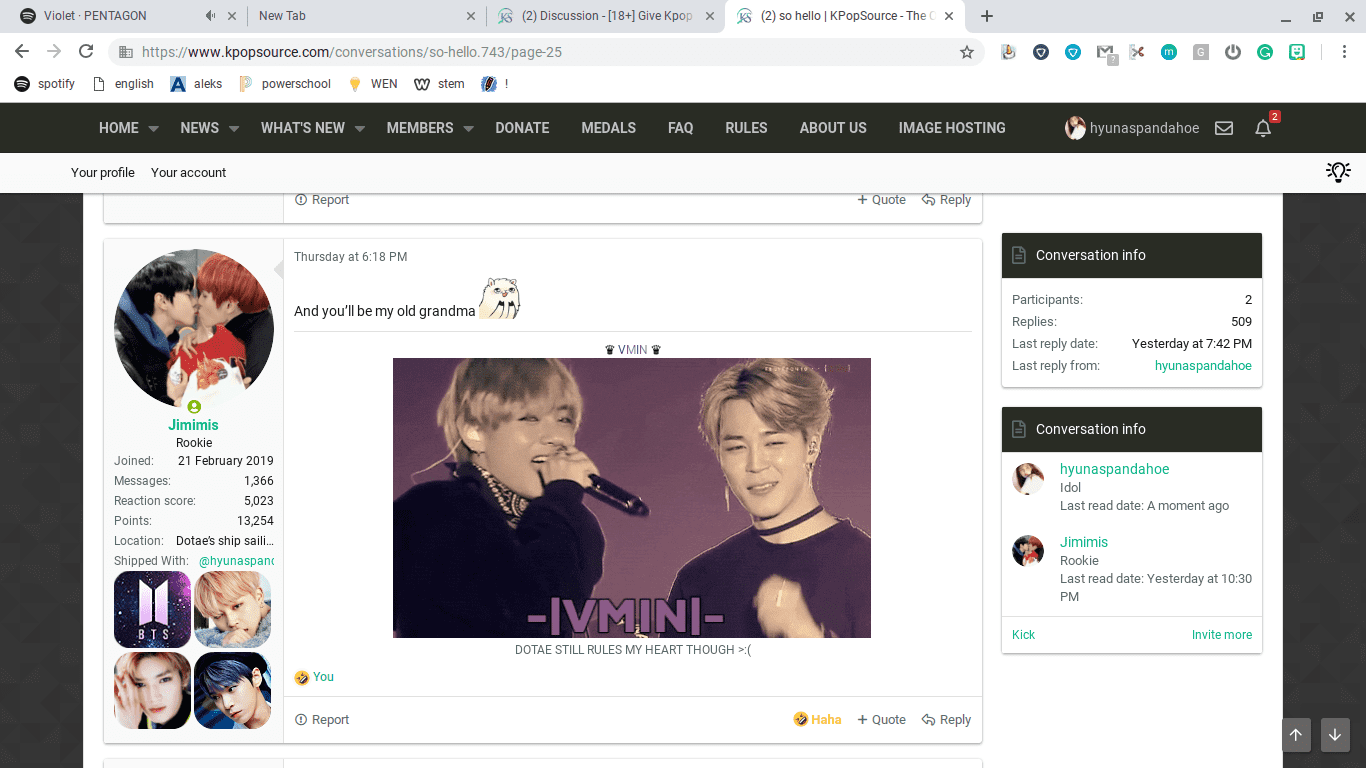This screenshot has height=768, width=1366.
Task: Toggle the lightbulb style switcher icon
Action: [1338, 172]
